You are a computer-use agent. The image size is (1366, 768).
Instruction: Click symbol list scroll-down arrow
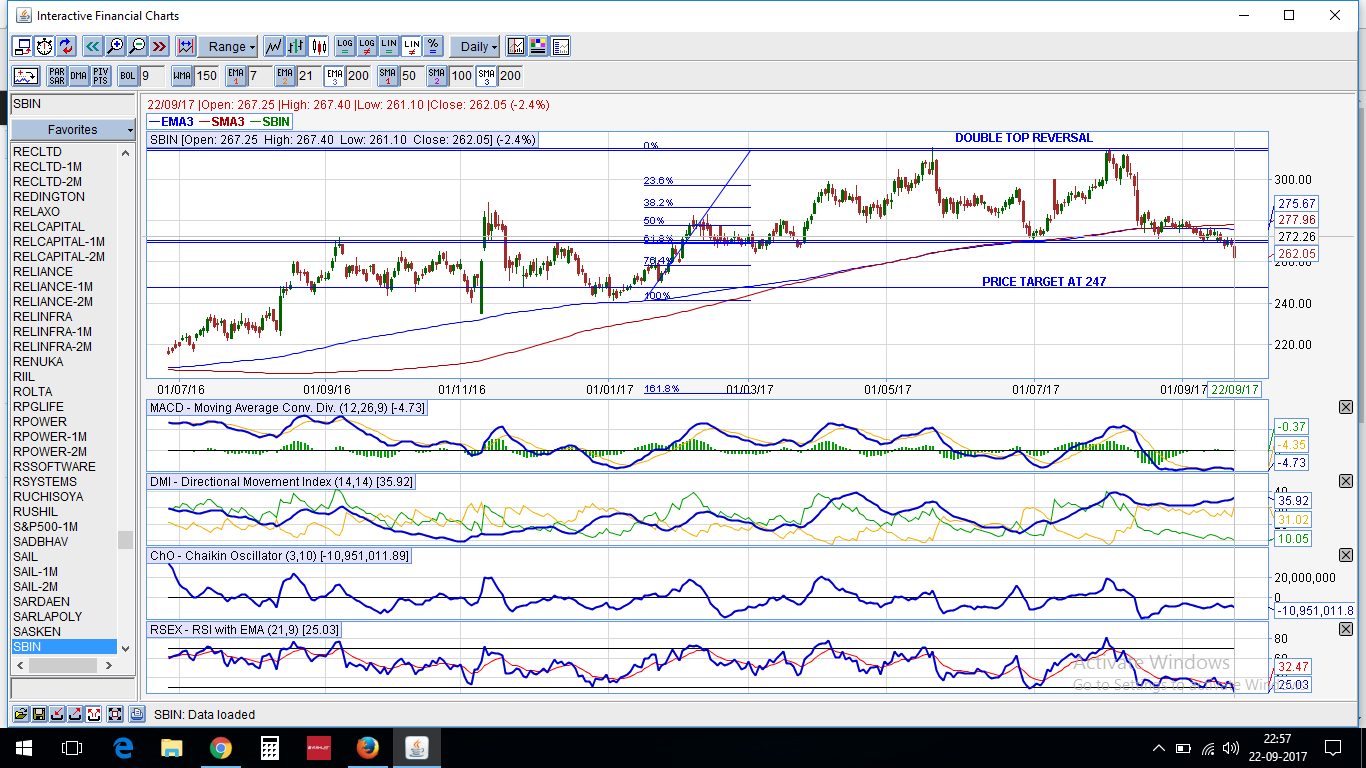125,648
